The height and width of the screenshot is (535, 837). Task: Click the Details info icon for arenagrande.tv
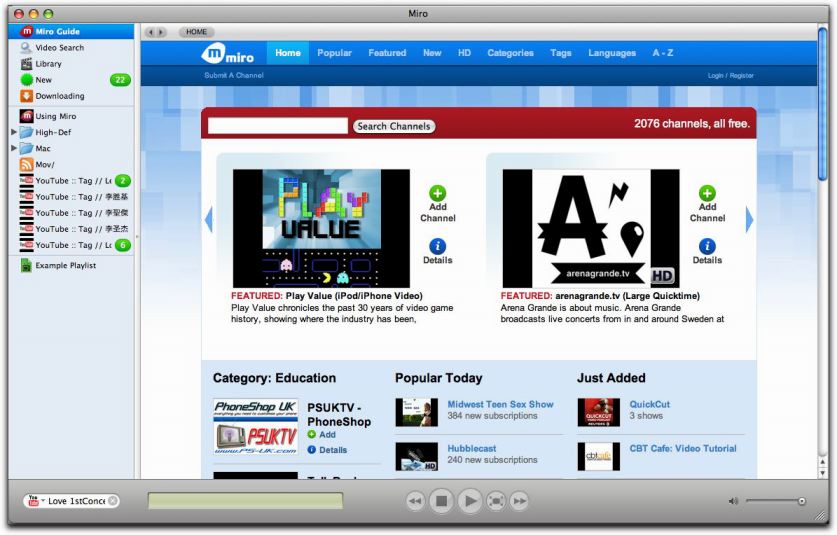click(x=707, y=246)
